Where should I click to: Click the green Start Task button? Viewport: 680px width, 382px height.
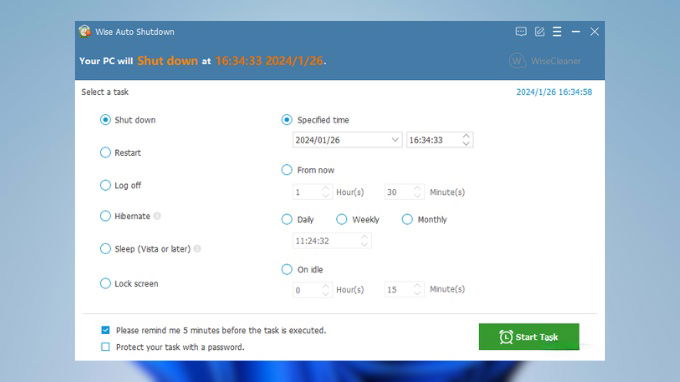(529, 336)
